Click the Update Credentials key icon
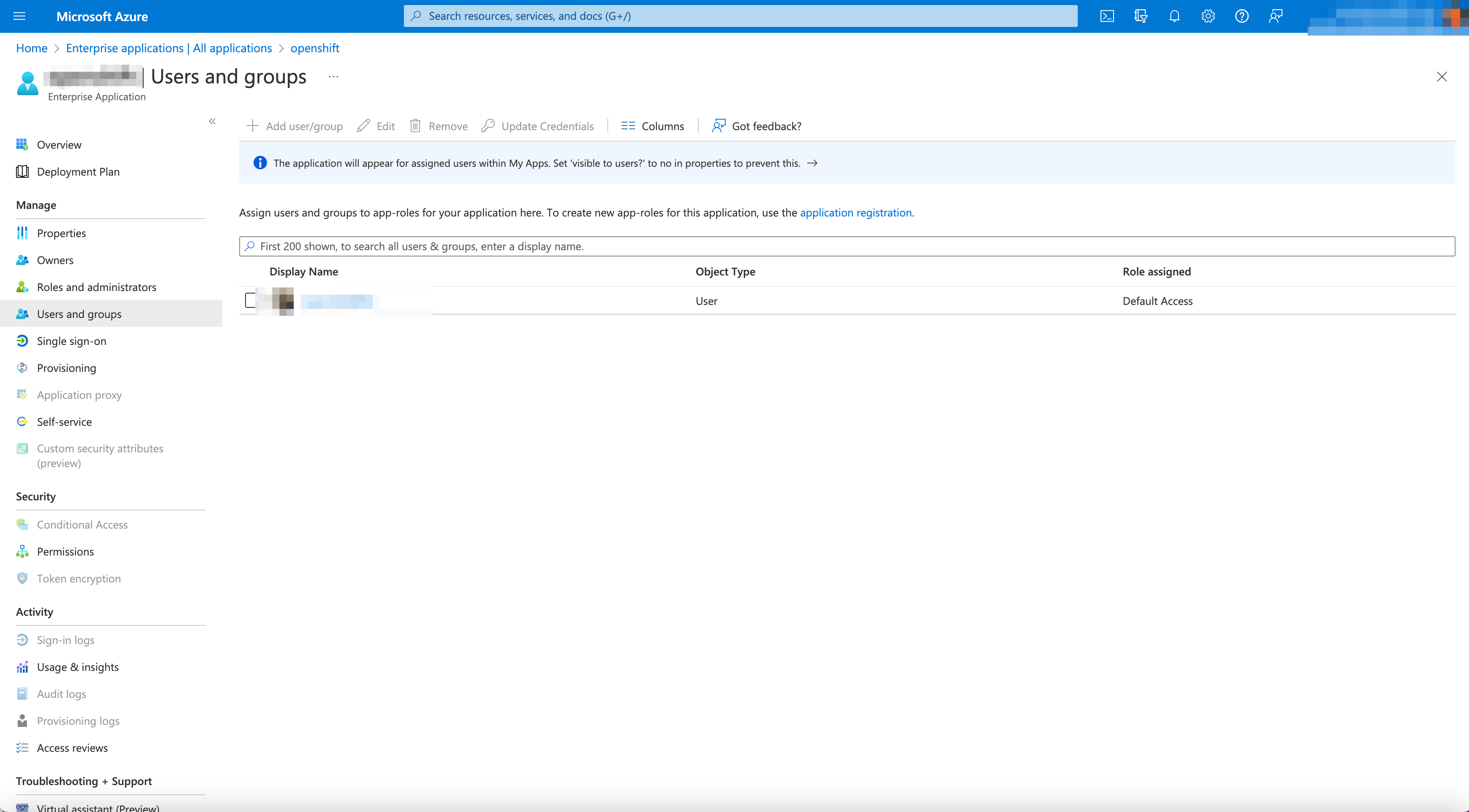The width and height of the screenshot is (1469, 812). coord(488,126)
